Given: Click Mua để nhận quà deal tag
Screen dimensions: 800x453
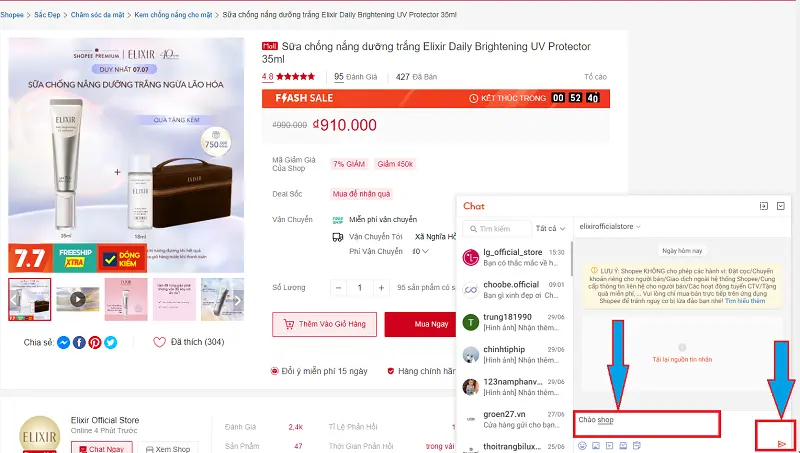Looking at the screenshot, I should (x=361, y=194).
